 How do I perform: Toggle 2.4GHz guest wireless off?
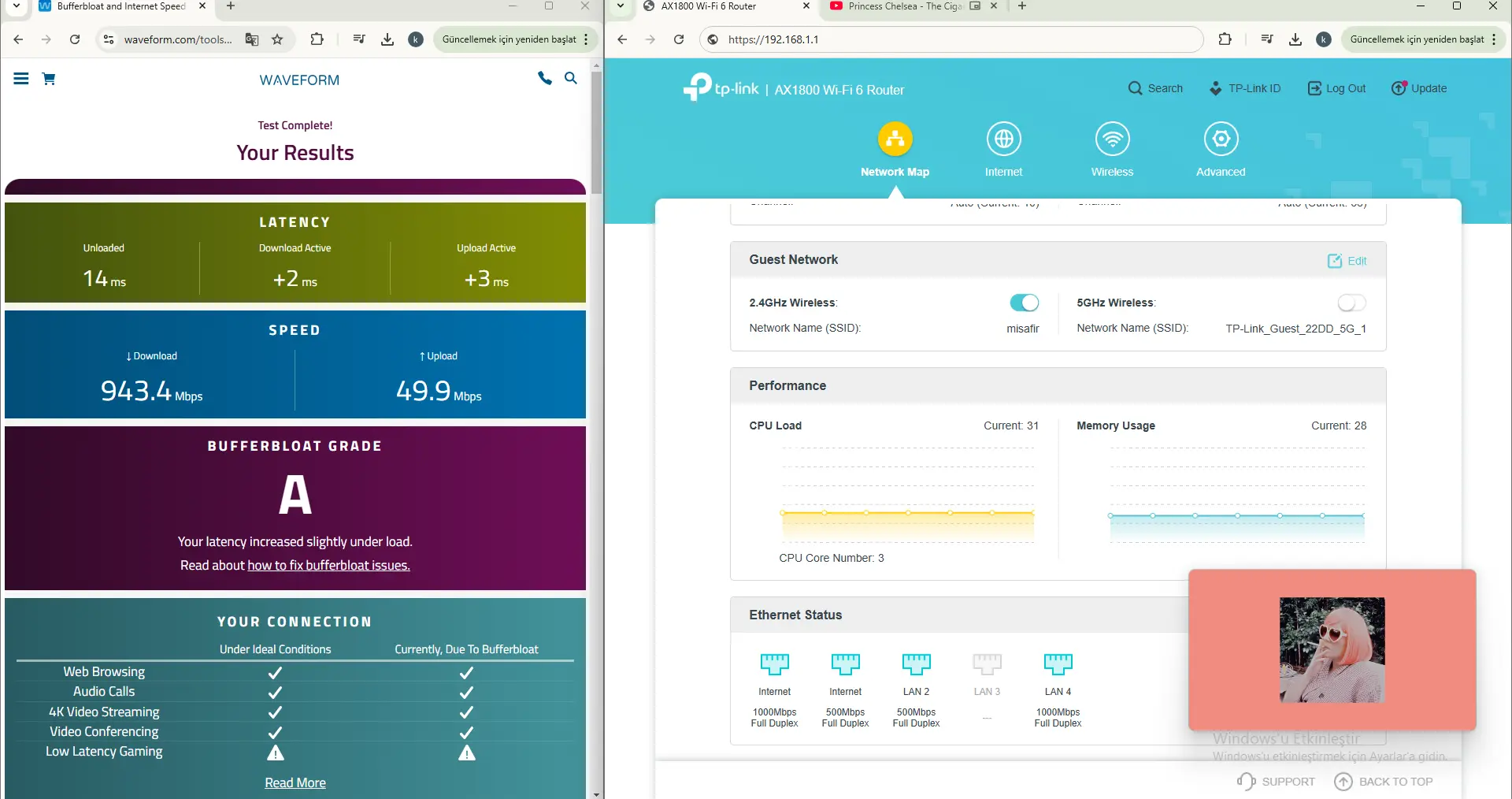(x=1025, y=303)
